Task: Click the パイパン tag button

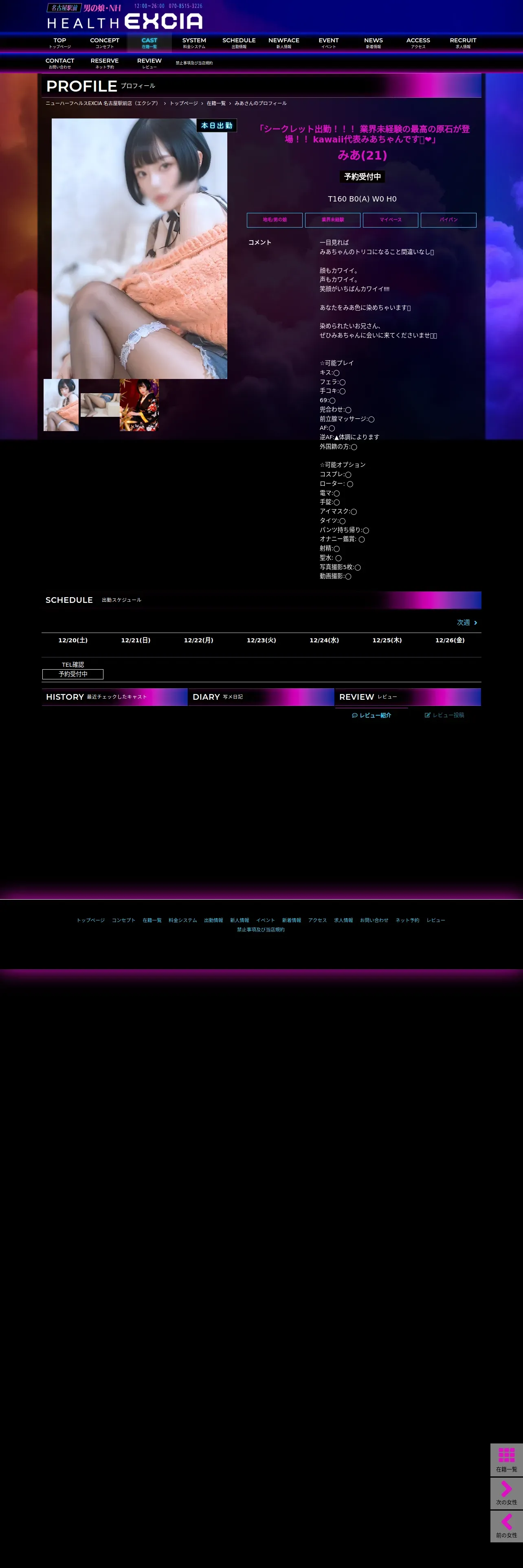Action: (x=449, y=220)
